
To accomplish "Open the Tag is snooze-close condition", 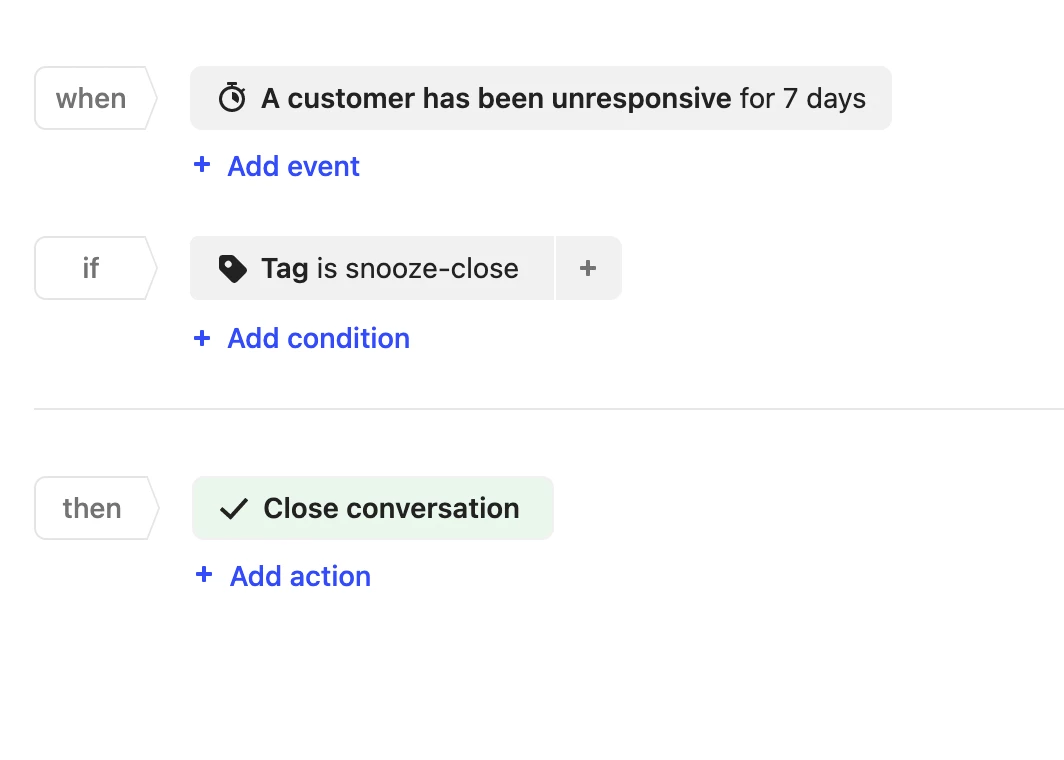I will tap(372, 268).
